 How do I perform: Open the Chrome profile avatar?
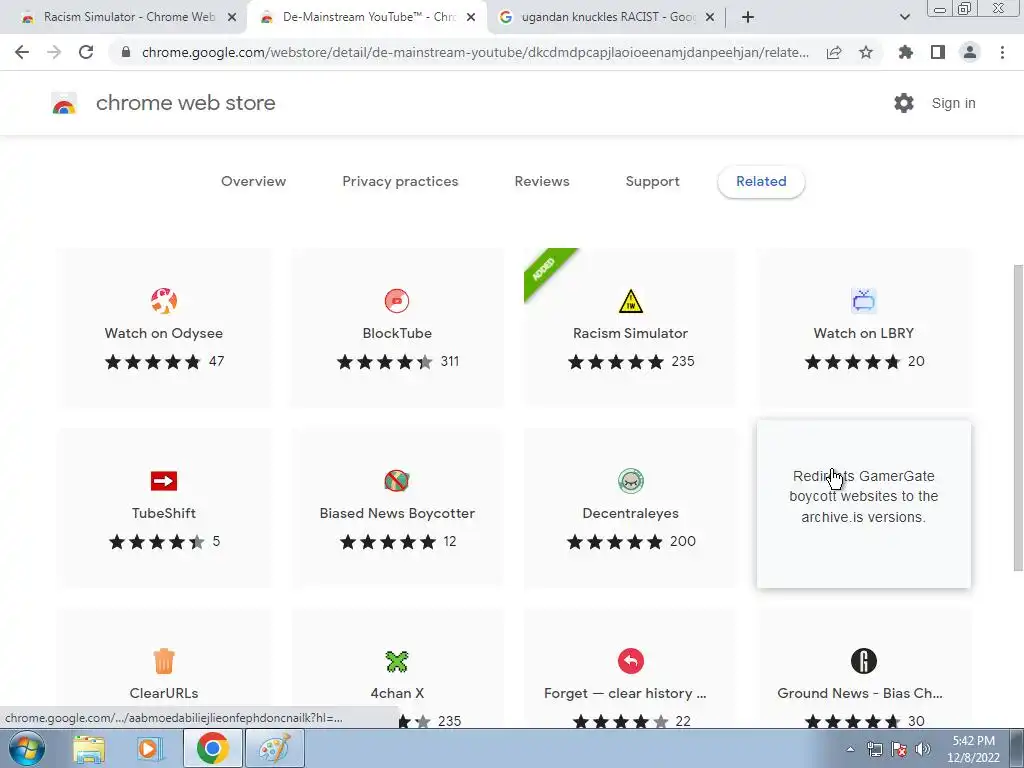tap(970, 52)
